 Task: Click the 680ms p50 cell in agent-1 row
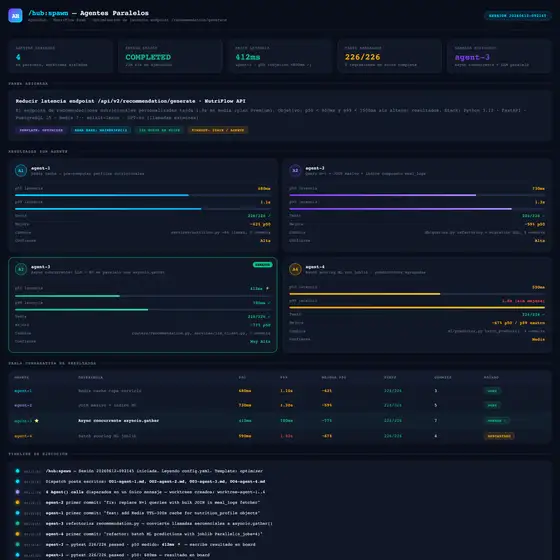(x=245, y=391)
